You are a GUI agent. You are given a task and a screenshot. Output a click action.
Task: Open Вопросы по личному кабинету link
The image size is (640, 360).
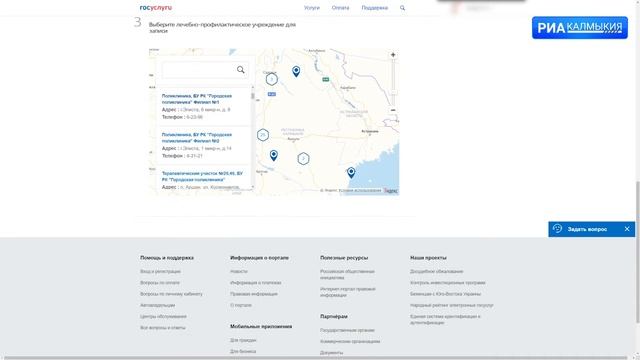[x=171, y=294]
